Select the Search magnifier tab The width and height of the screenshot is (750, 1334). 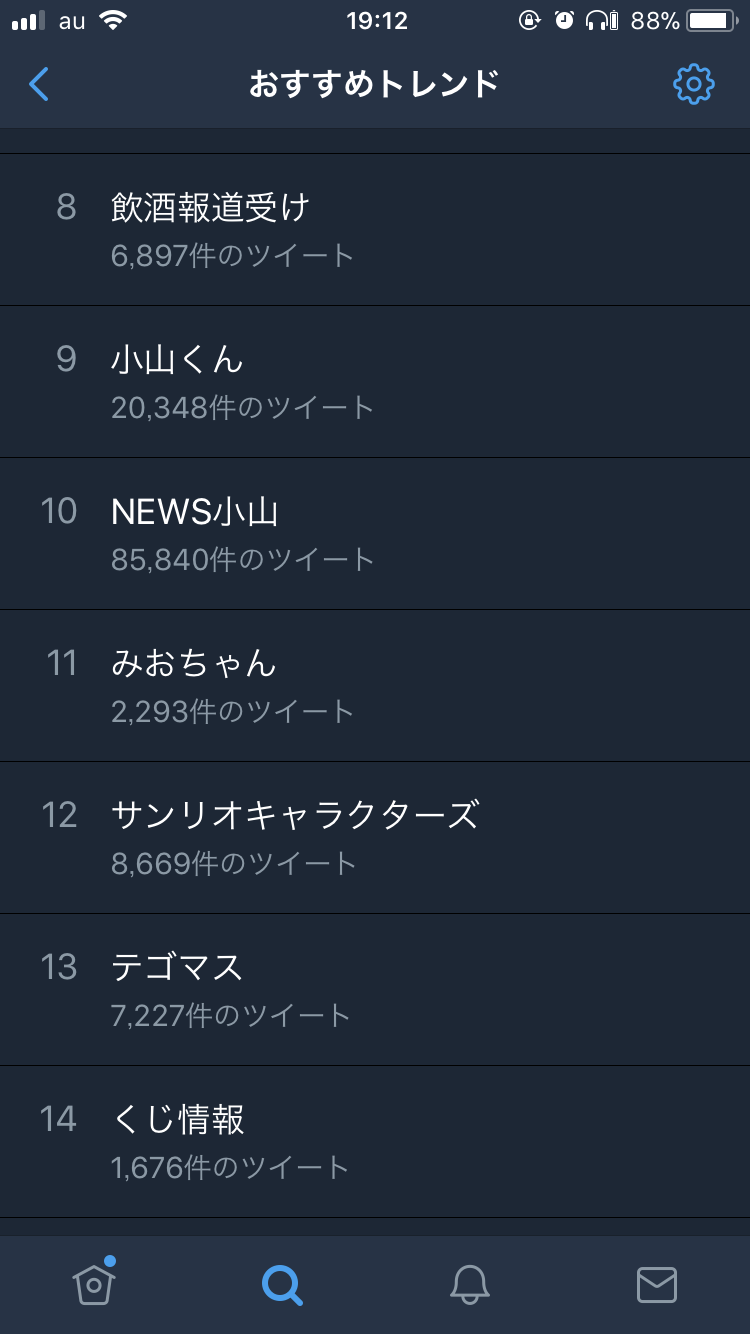click(x=282, y=1285)
